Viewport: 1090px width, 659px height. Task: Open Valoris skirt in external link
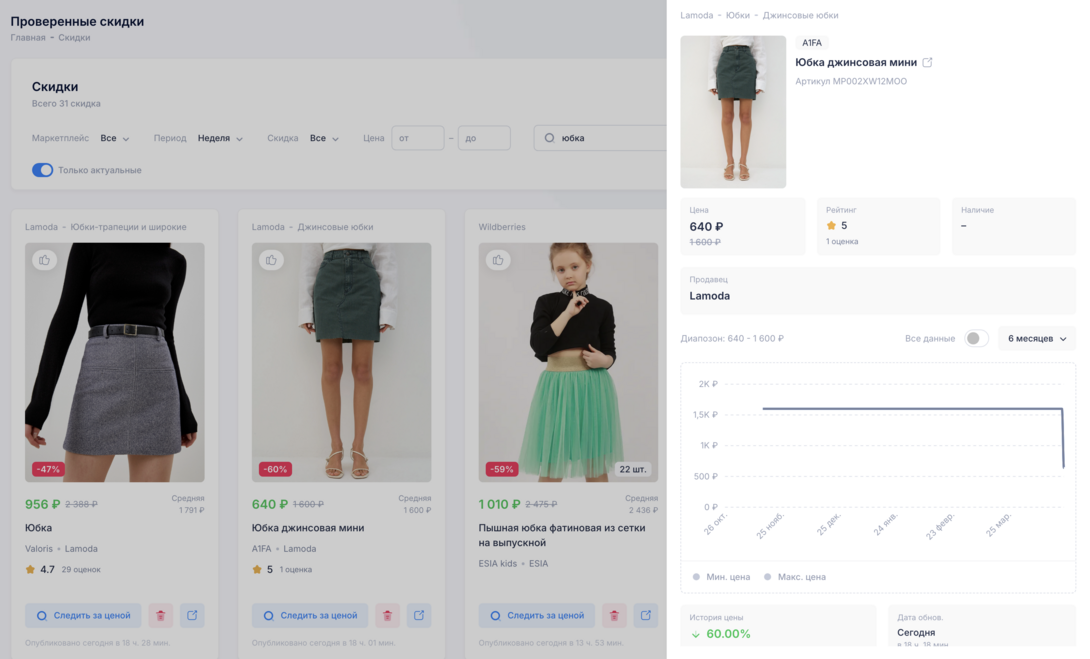pyautogui.click(x=192, y=616)
